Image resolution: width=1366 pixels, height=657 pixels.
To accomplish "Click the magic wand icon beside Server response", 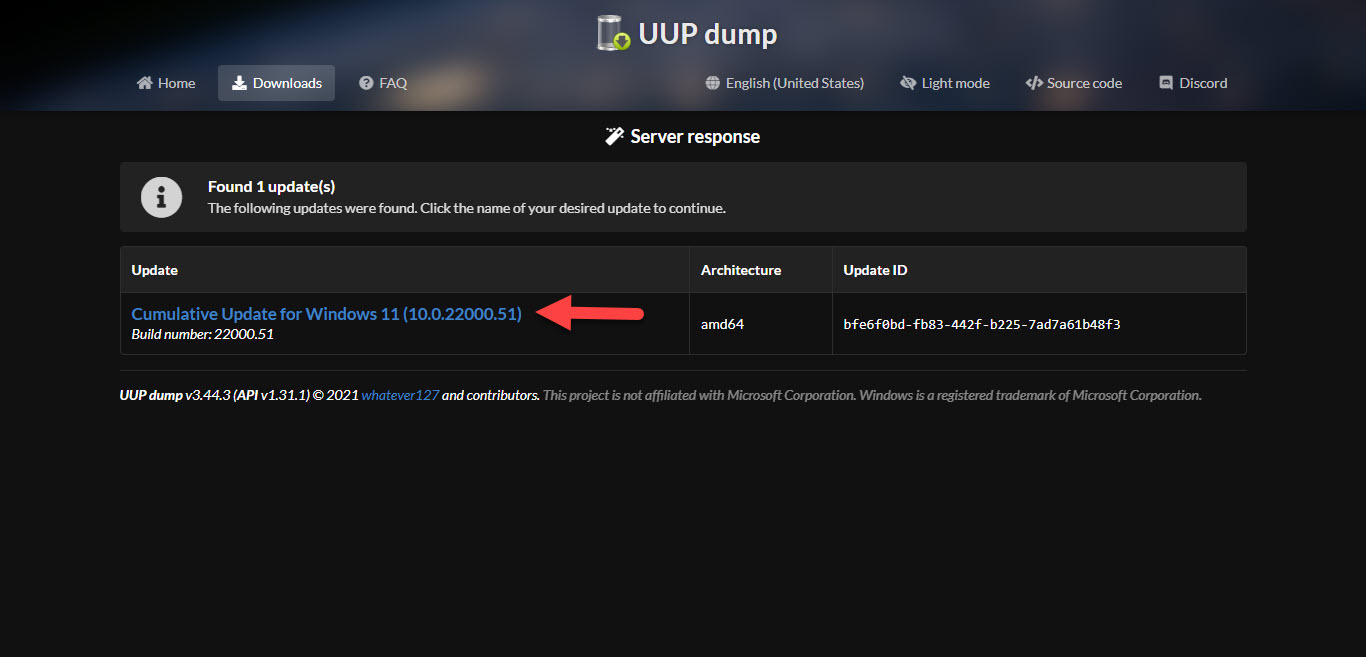I will click(x=615, y=136).
